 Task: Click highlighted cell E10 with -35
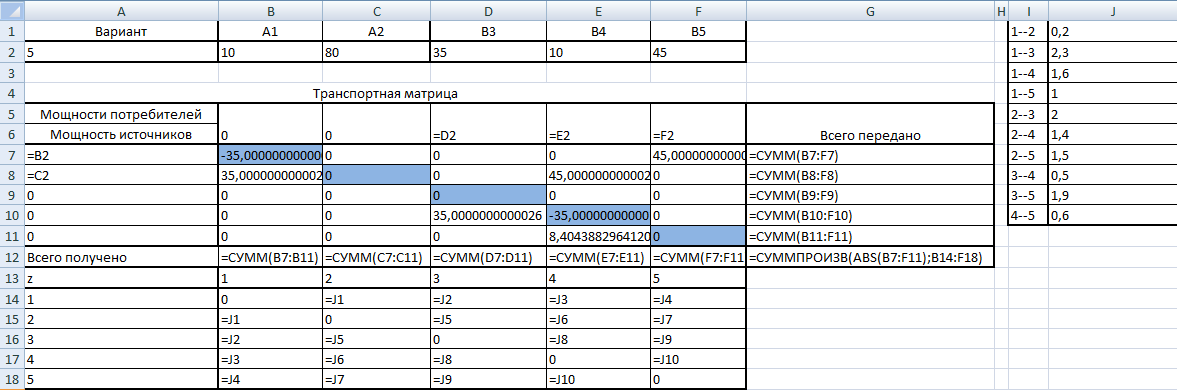pyautogui.click(x=598, y=216)
